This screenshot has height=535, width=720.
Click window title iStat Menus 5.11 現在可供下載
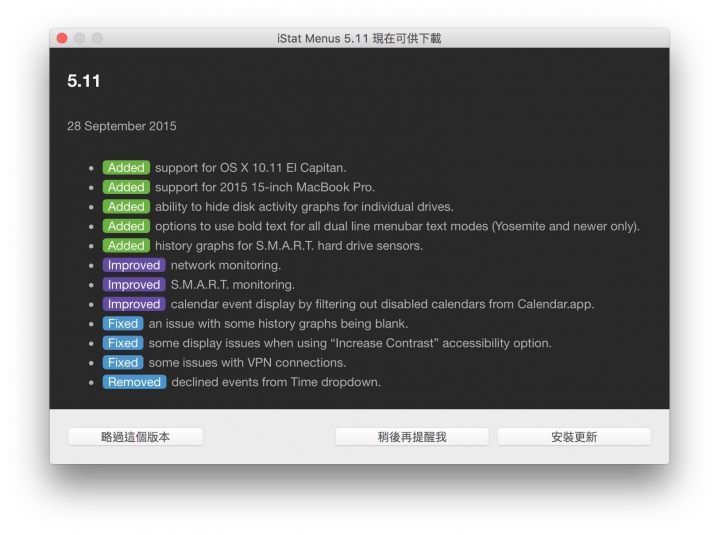point(359,38)
